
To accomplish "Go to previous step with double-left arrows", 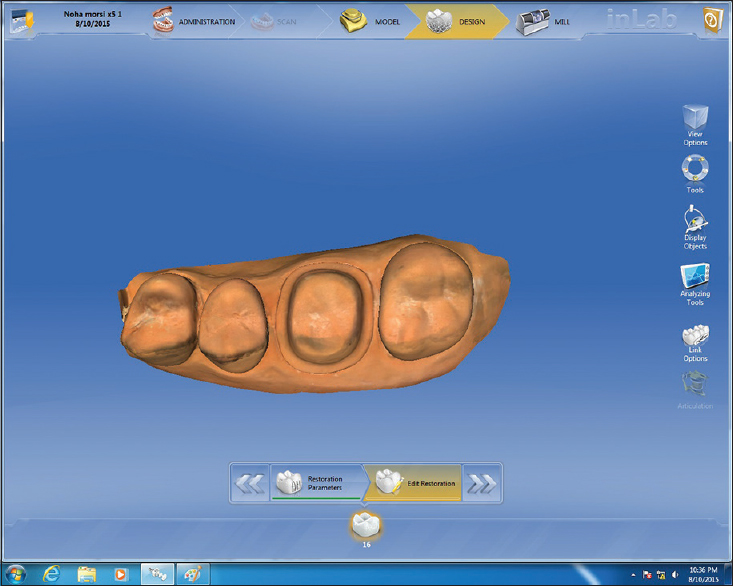I will coord(250,484).
